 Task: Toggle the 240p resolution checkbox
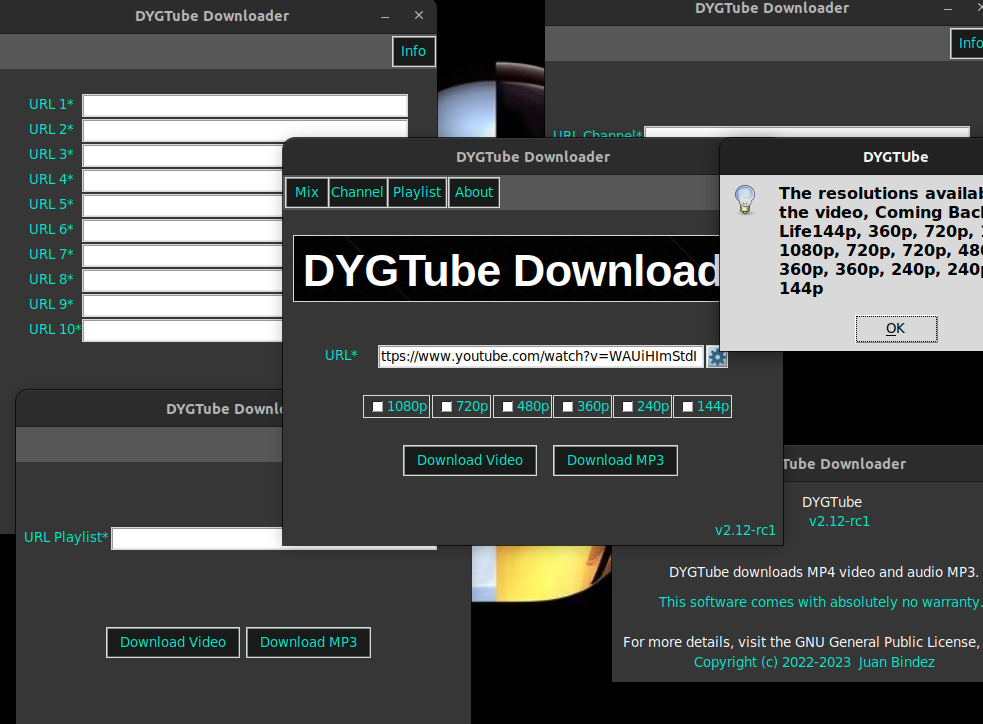tap(628, 407)
